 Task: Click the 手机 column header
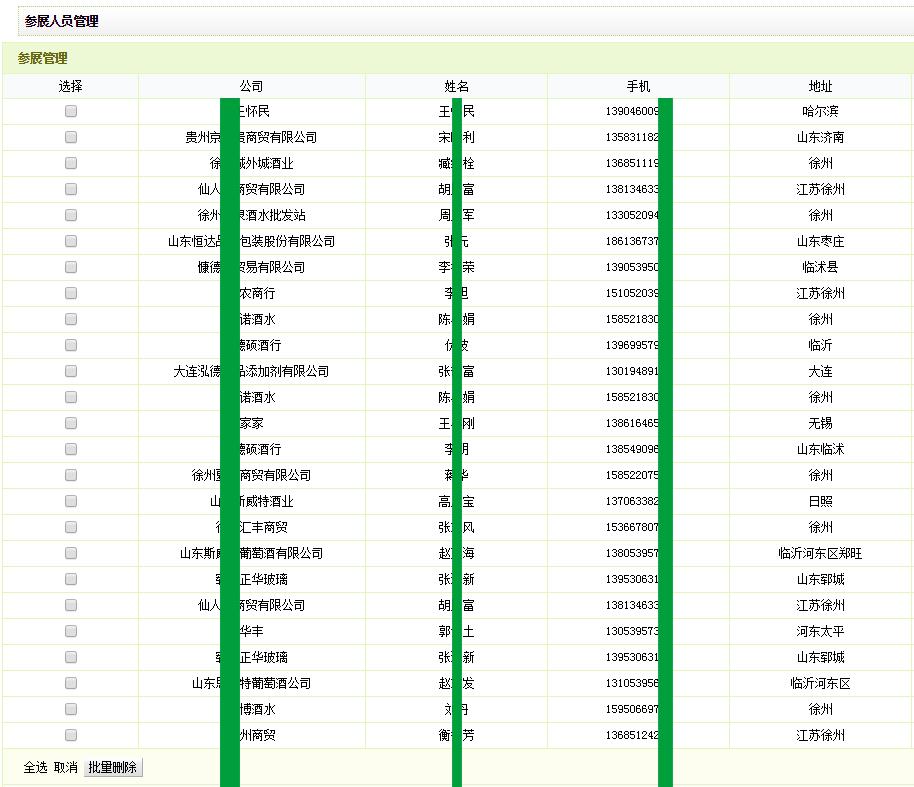(x=638, y=87)
